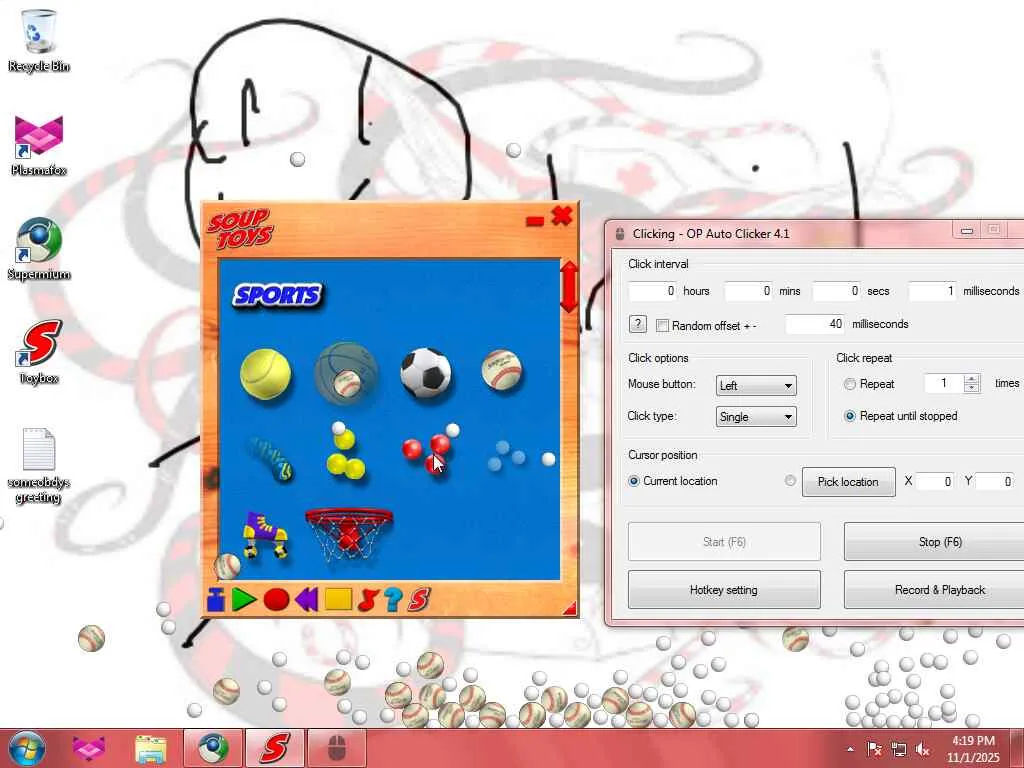Screen dimensions: 1024x768
Task: Click the Stop (F6) button
Action: (940, 541)
